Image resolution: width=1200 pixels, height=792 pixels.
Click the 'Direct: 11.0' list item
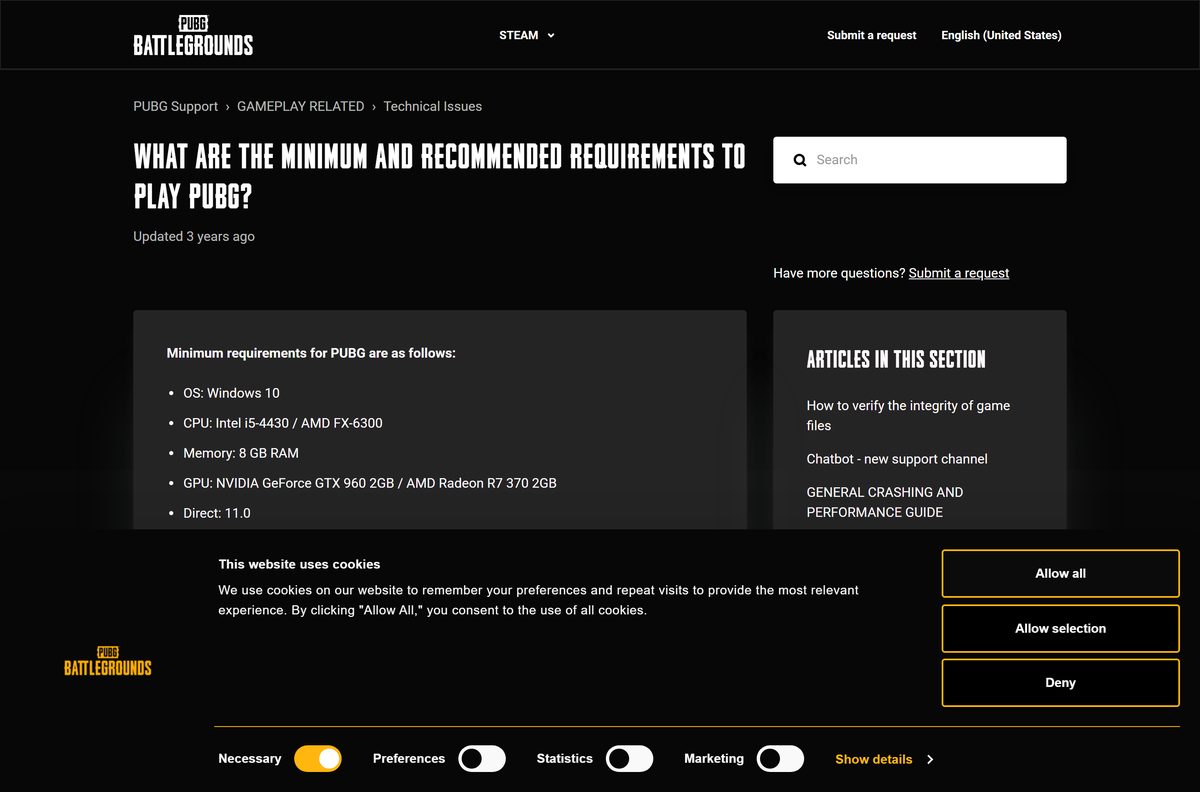point(217,513)
